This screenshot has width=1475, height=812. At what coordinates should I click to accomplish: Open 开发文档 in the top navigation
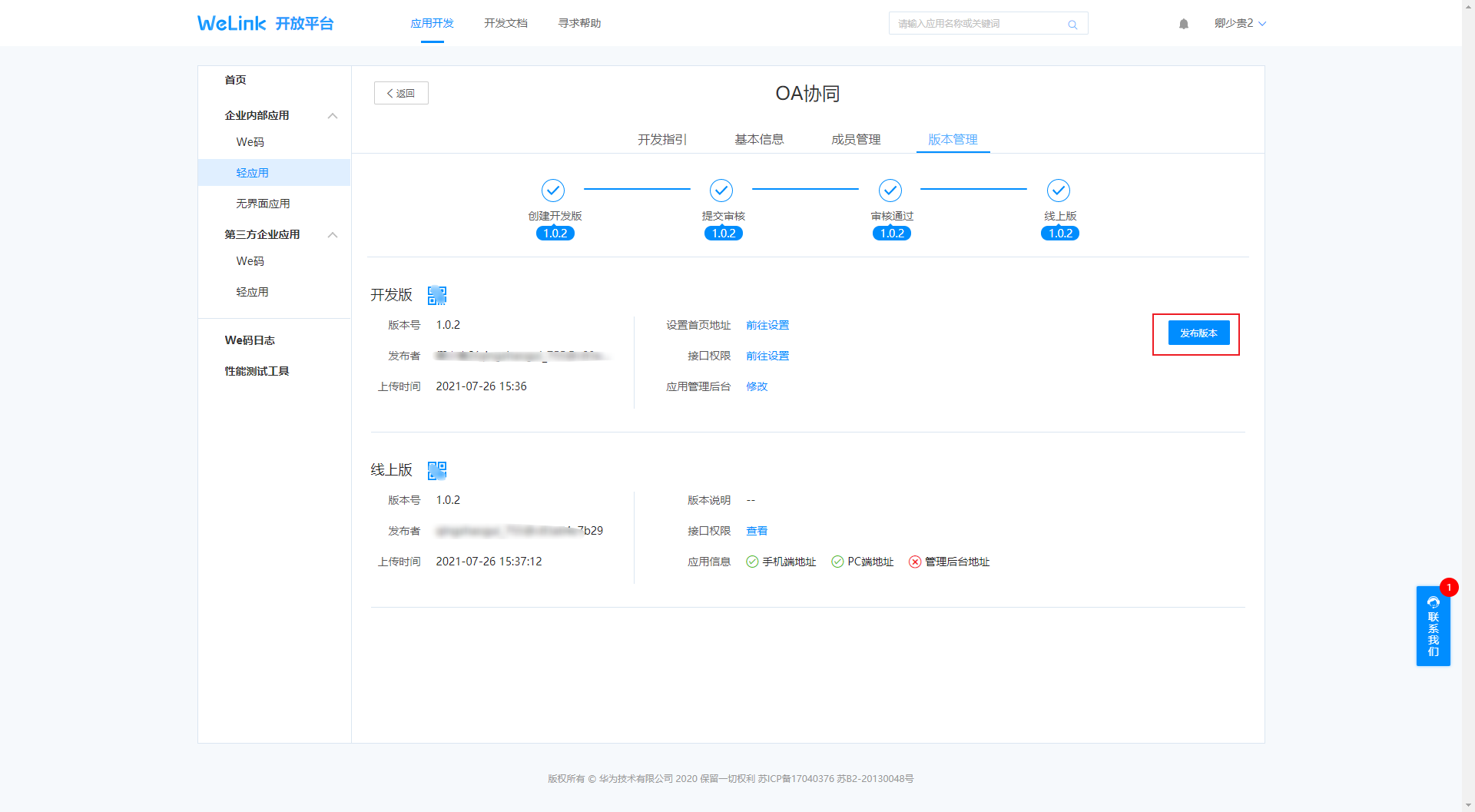click(505, 23)
